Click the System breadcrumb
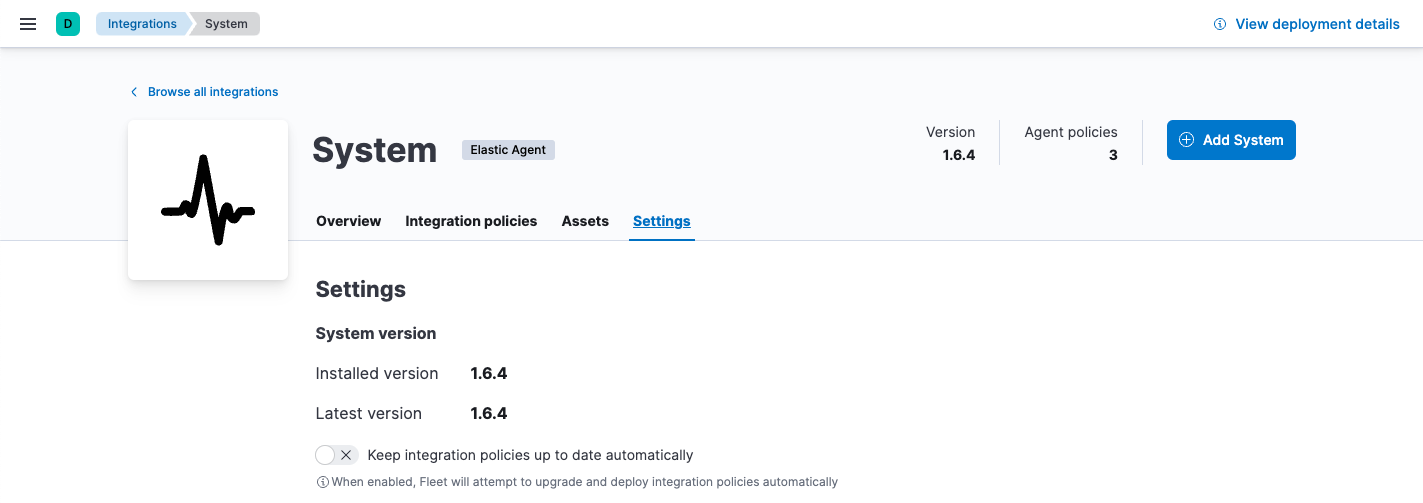The image size is (1423, 503). 226,24
